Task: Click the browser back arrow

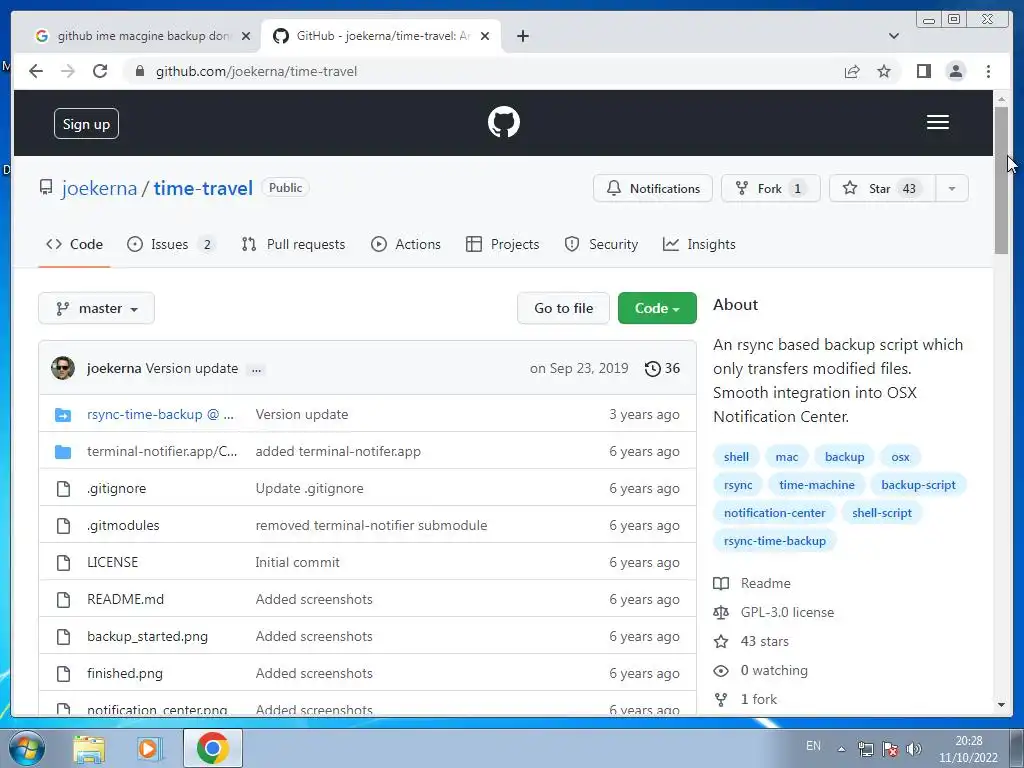Action: coord(36,71)
